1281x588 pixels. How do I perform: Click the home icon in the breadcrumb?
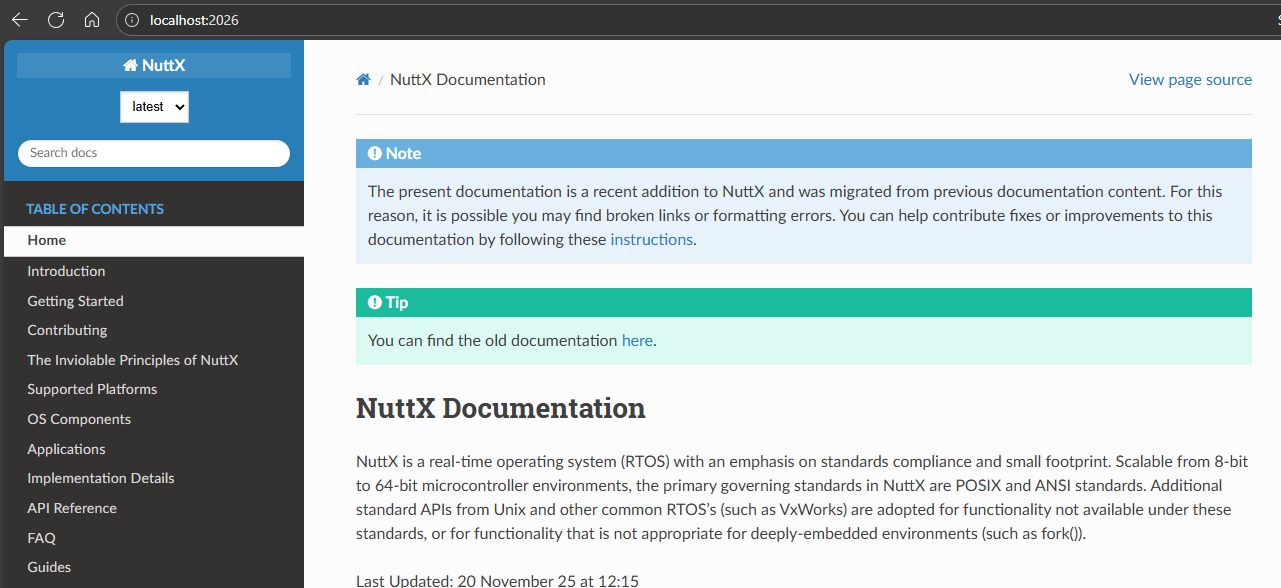tap(363, 80)
